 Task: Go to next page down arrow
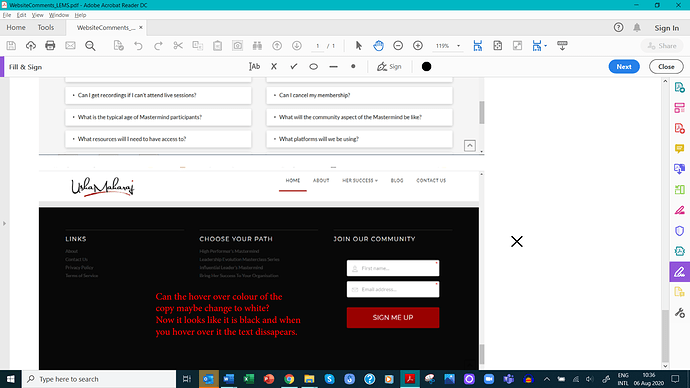point(297,46)
